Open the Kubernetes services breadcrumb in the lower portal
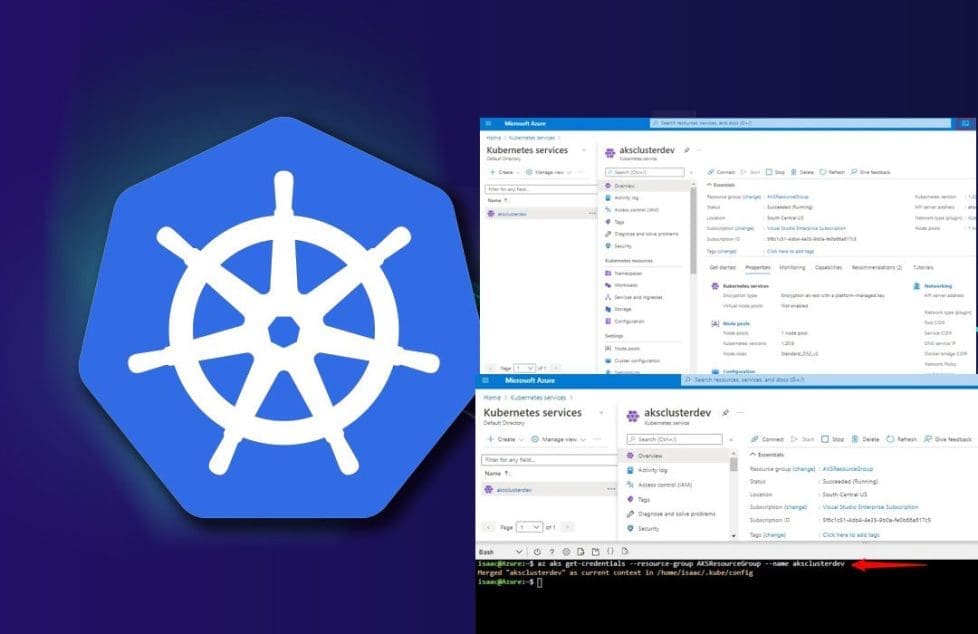 pos(538,397)
